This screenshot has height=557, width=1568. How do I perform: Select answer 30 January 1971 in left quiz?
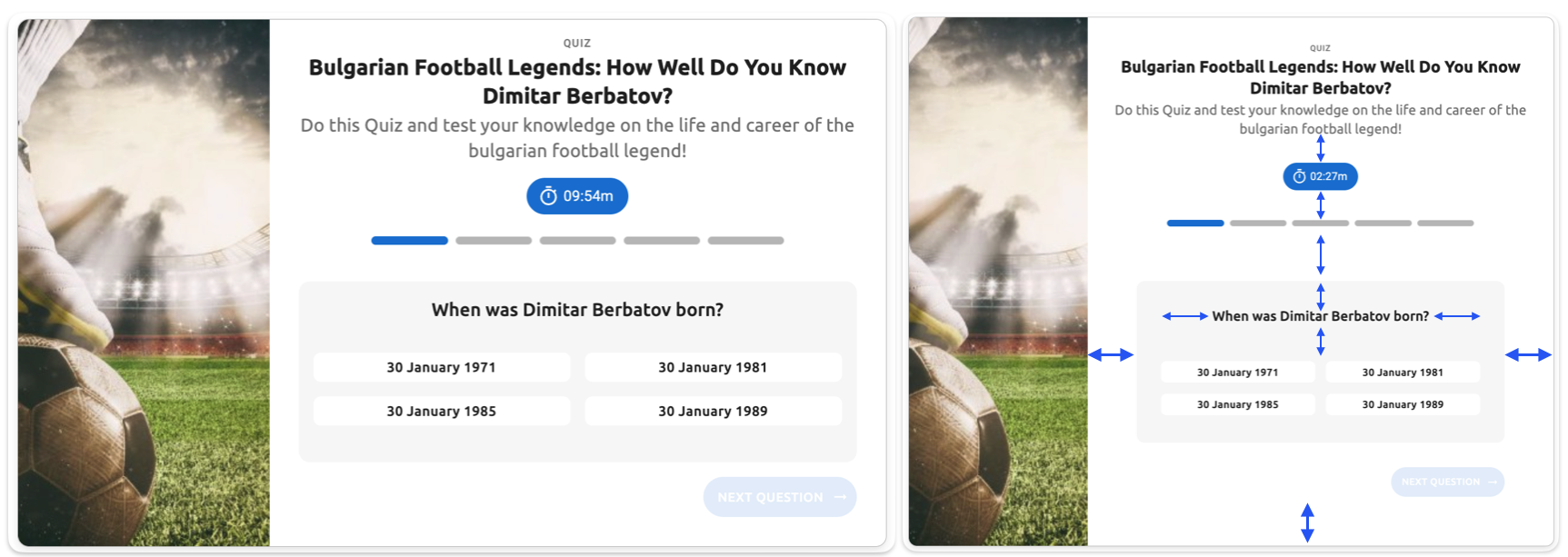(x=442, y=367)
